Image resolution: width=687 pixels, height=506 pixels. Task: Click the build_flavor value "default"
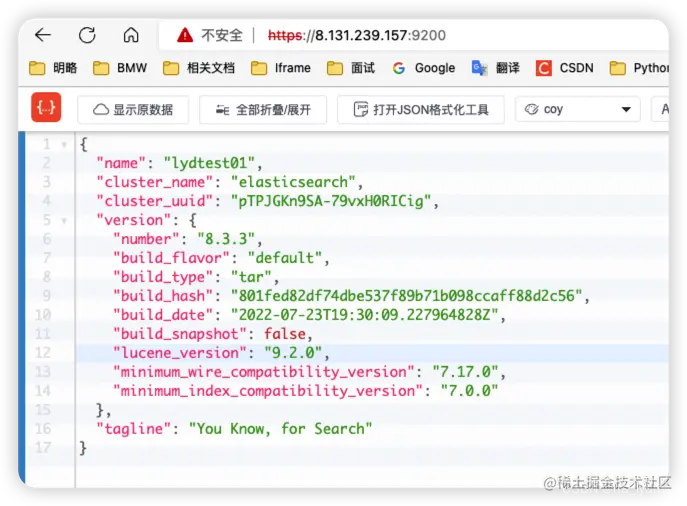click(285, 258)
